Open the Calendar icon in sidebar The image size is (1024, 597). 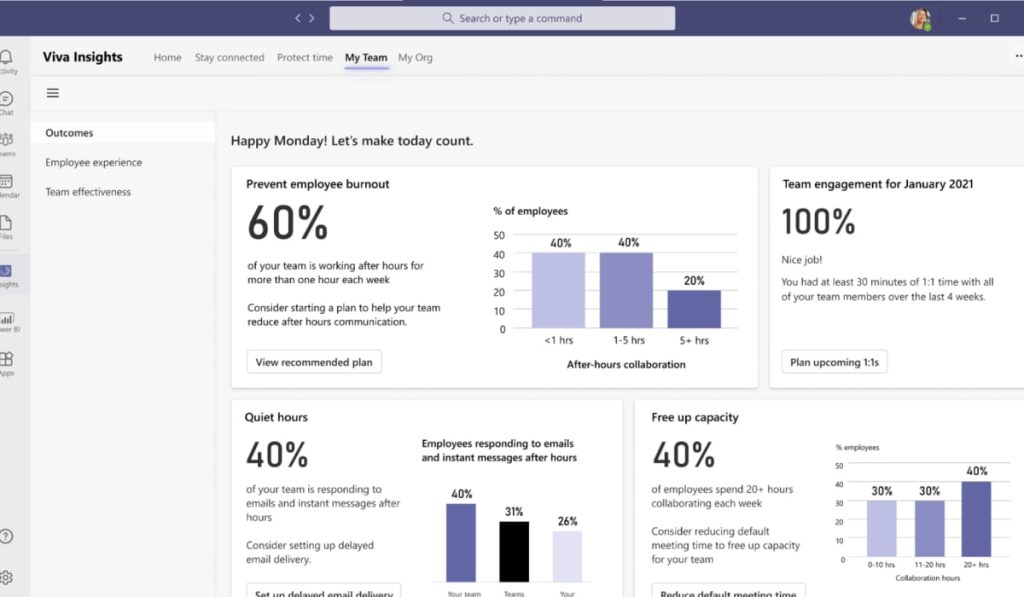[x=7, y=181]
